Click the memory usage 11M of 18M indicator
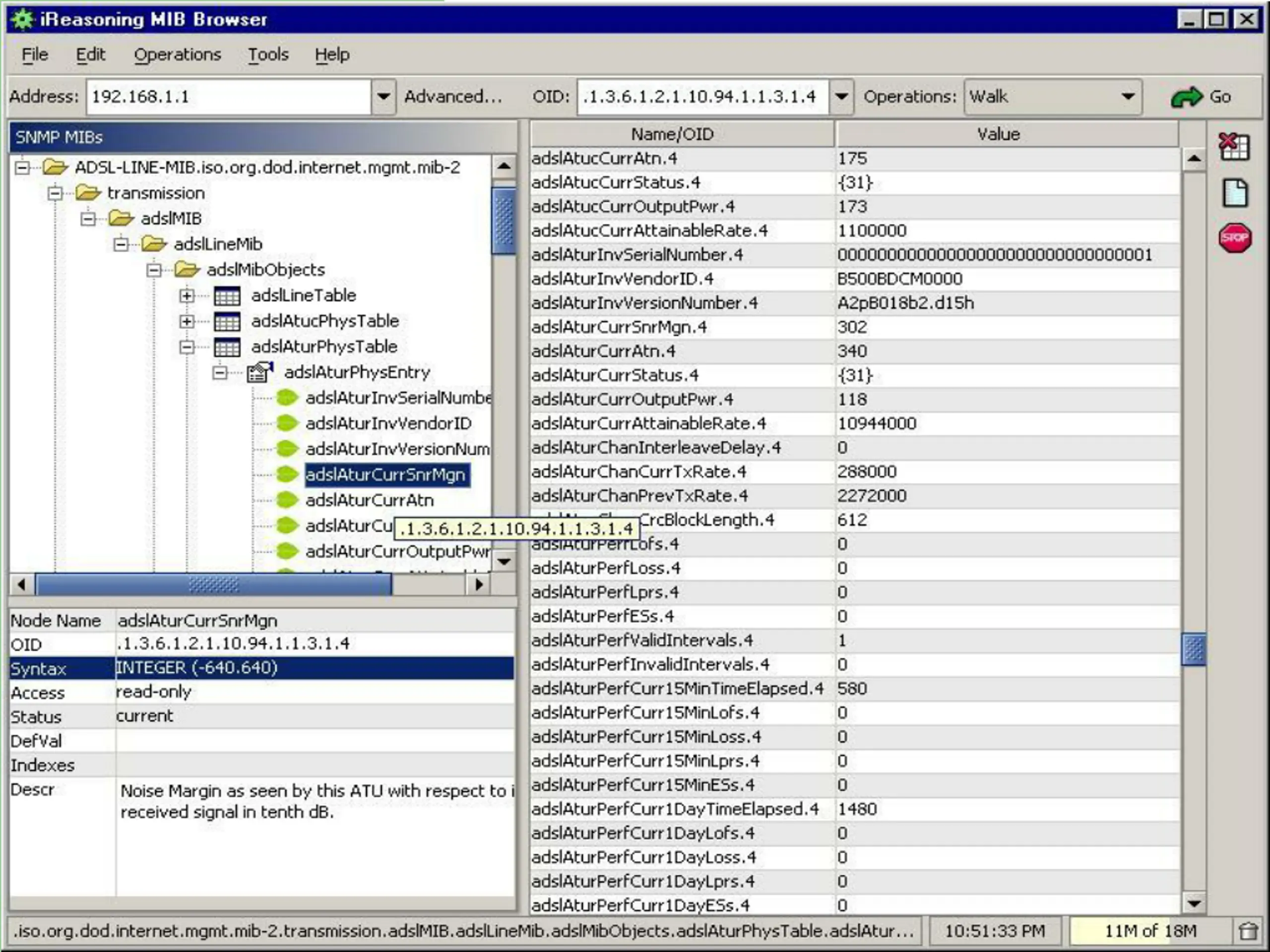1270x952 pixels. pos(1150,931)
